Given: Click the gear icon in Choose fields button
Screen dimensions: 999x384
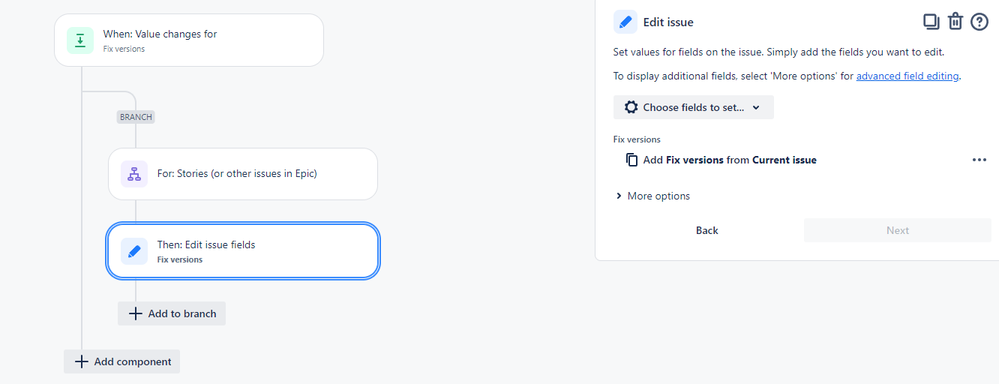Looking at the screenshot, I should tap(631, 107).
